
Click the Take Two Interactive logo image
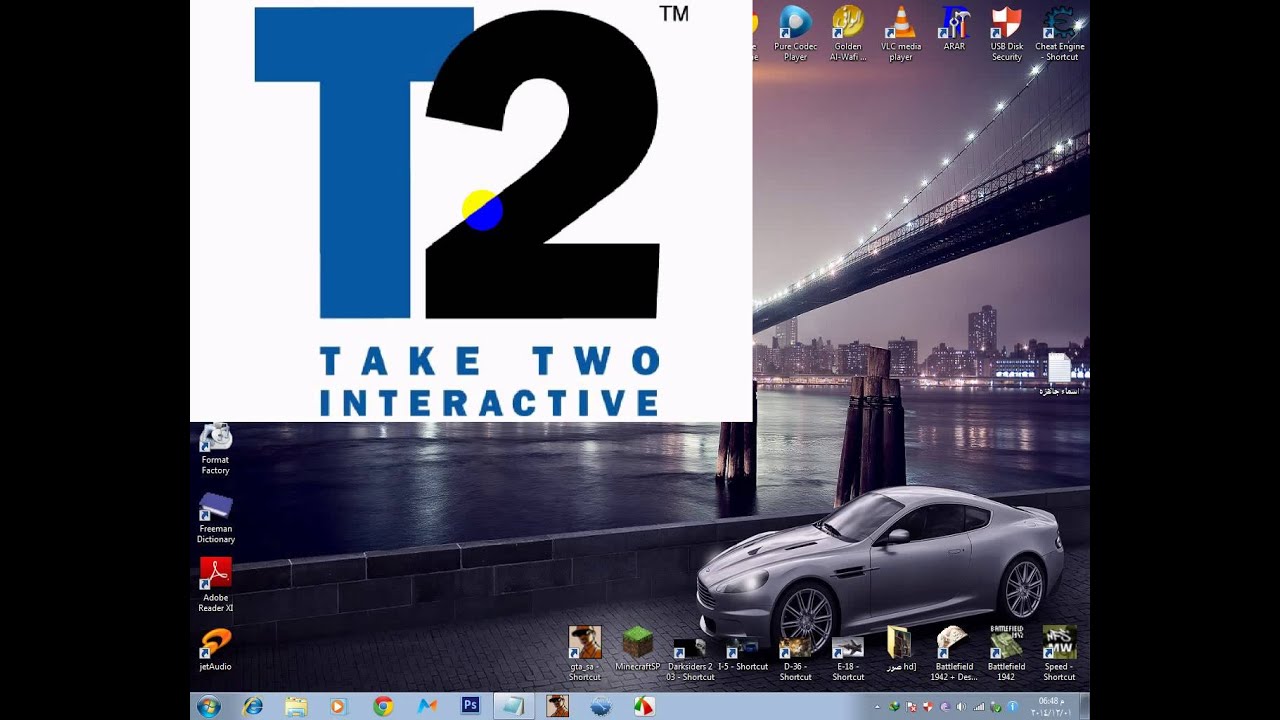point(471,210)
